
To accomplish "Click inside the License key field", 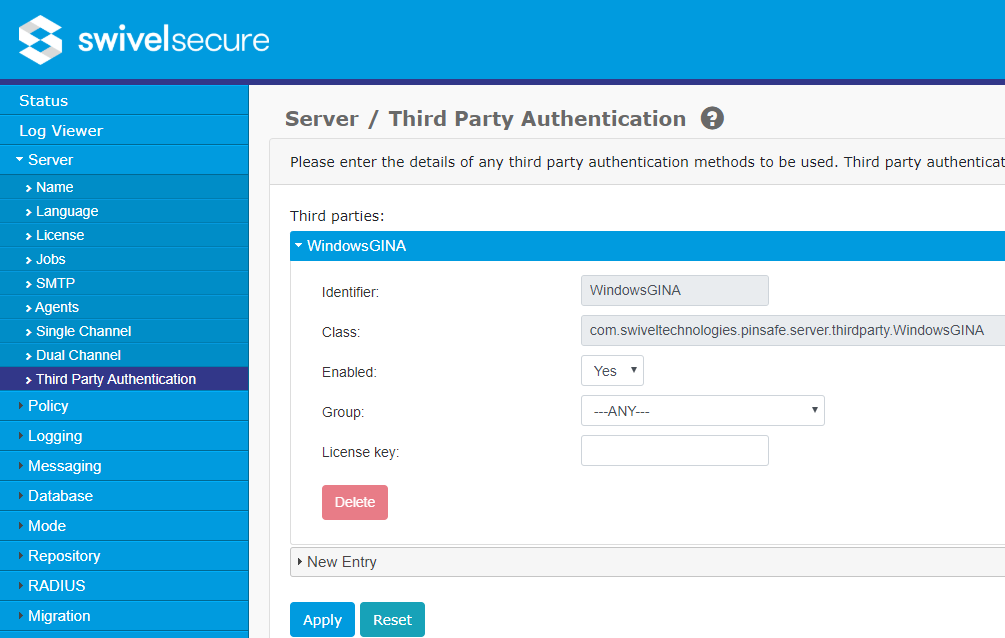I will point(674,450).
